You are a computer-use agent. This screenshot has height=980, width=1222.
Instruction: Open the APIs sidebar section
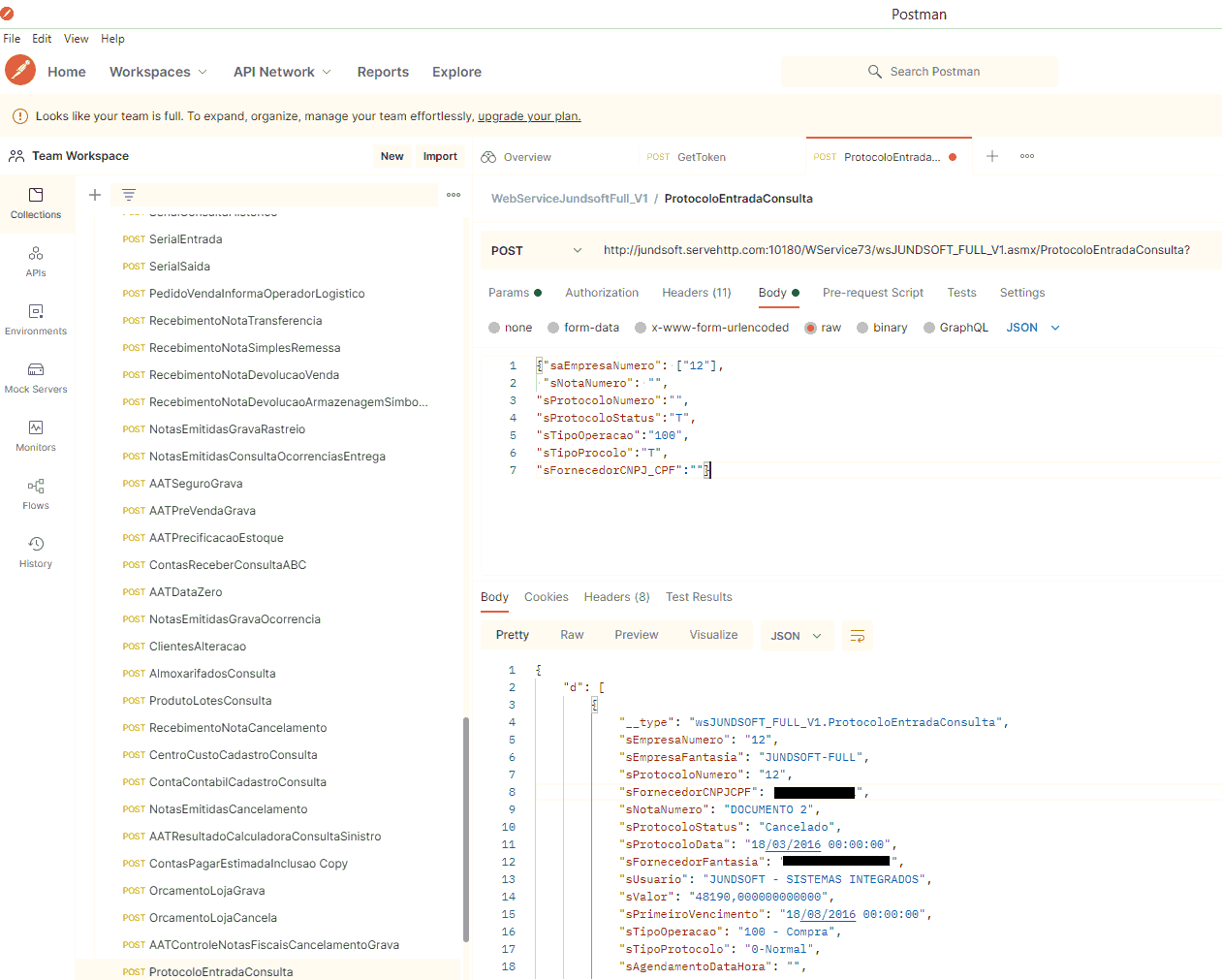[x=36, y=261]
